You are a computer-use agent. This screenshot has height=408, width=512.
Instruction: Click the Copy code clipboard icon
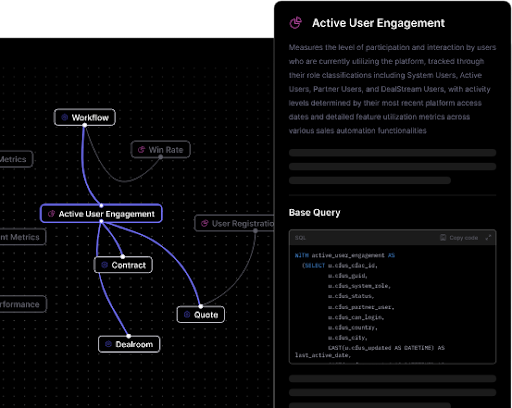(443, 238)
